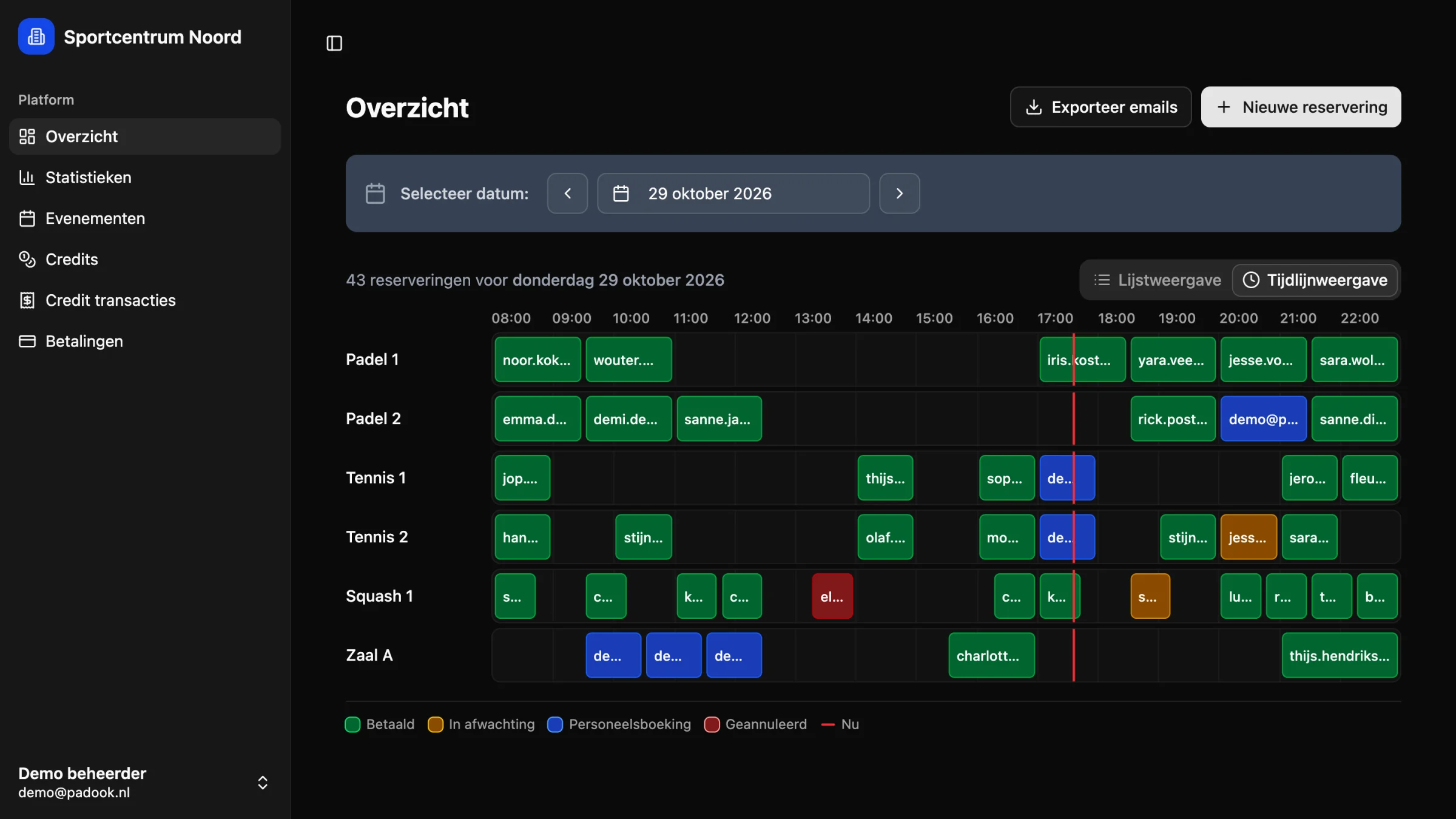Viewport: 1456px width, 819px height.
Task: Open jesse.vo reservation on Padel 1
Action: 1263,360
